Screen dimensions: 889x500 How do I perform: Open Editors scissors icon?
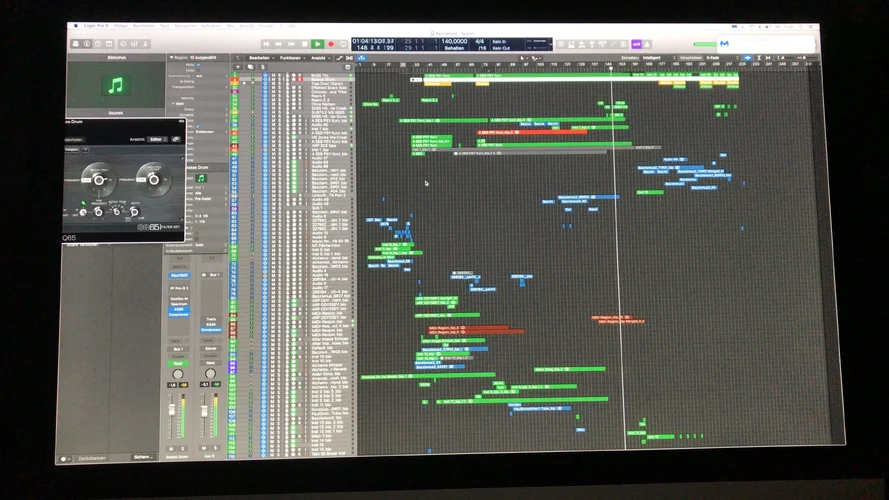tap(146, 44)
